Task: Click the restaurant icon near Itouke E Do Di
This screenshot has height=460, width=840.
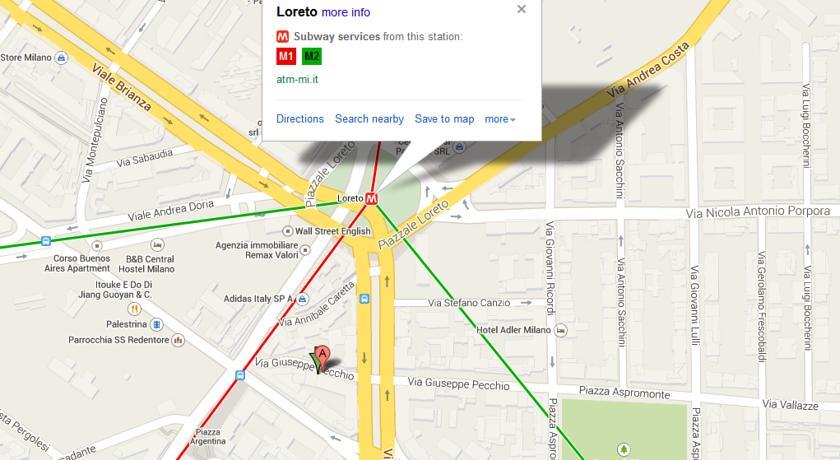Action: [x=134, y=308]
